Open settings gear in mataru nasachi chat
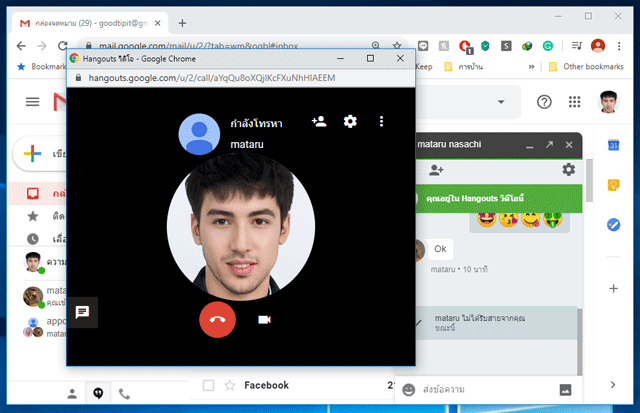Viewport: 640px width, 413px height. click(x=569, y=169)
